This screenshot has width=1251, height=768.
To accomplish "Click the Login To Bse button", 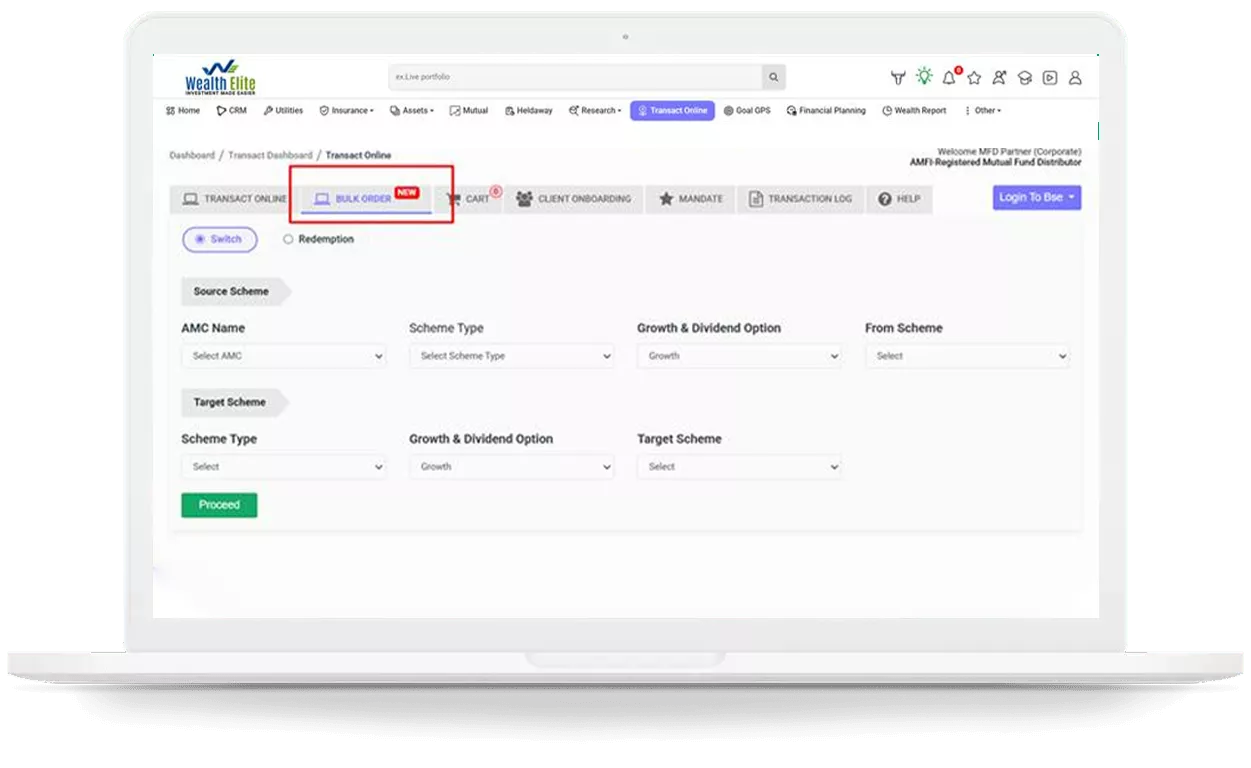I will 1036,198.
